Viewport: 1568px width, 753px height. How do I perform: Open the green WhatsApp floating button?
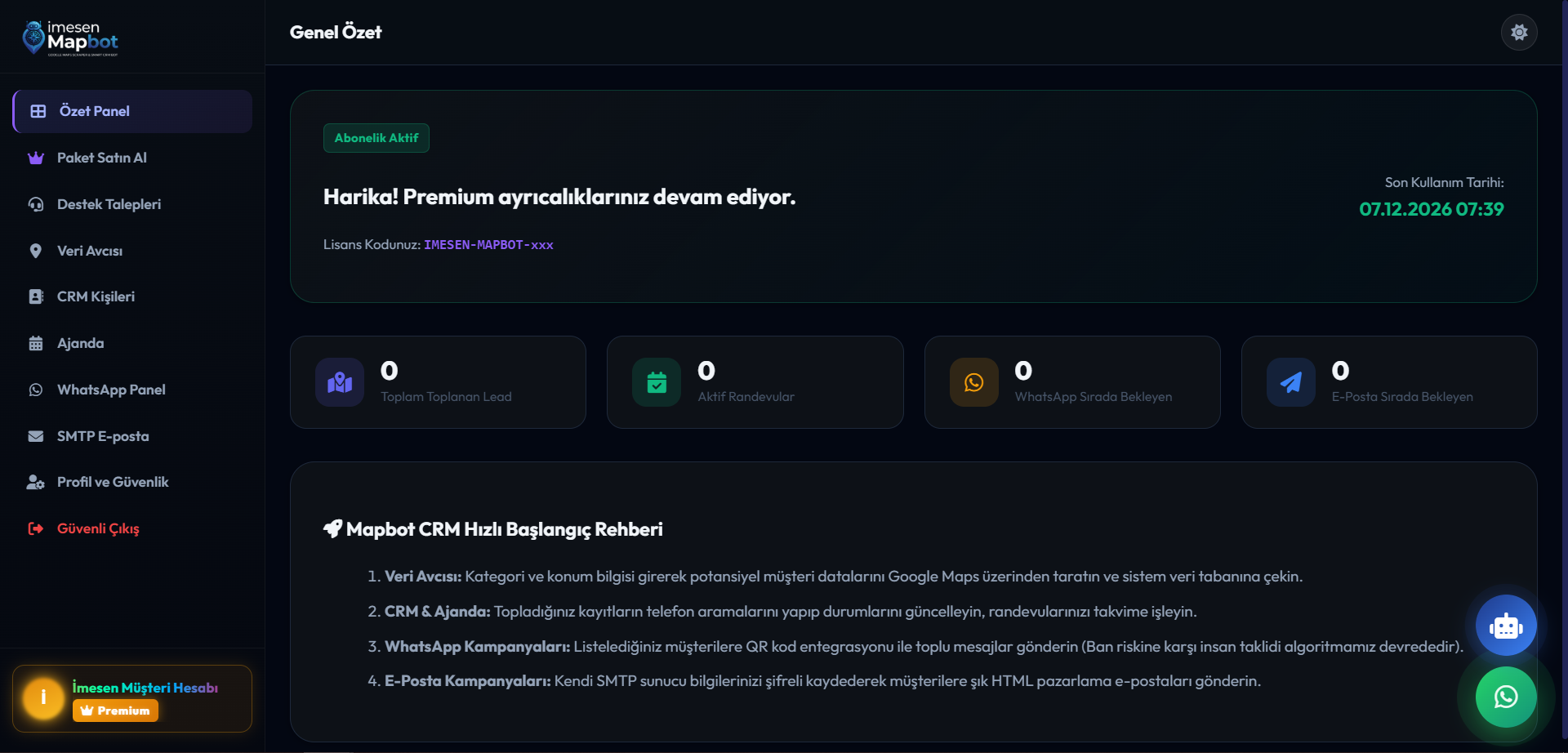pyautogui.click(x=1506, y=697)
